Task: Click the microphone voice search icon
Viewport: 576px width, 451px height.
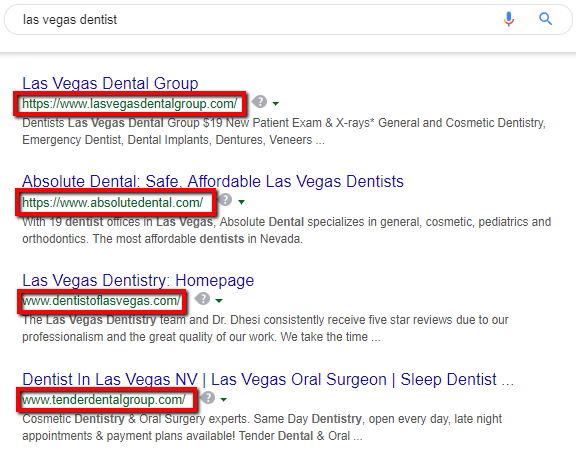Action: [509, 19]
